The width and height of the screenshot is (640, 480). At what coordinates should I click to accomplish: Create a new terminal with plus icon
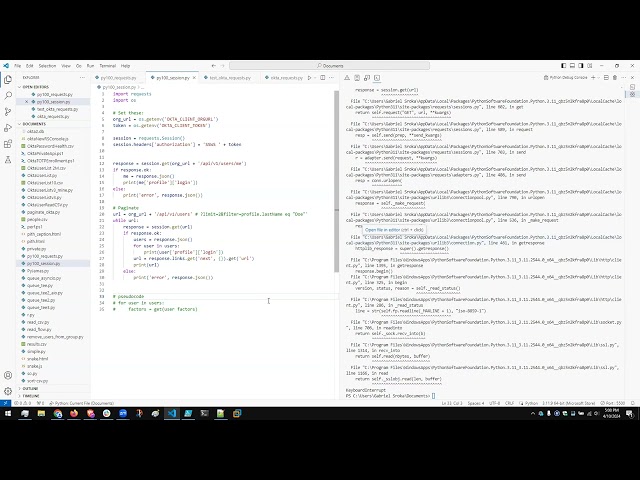pos(593,78)
